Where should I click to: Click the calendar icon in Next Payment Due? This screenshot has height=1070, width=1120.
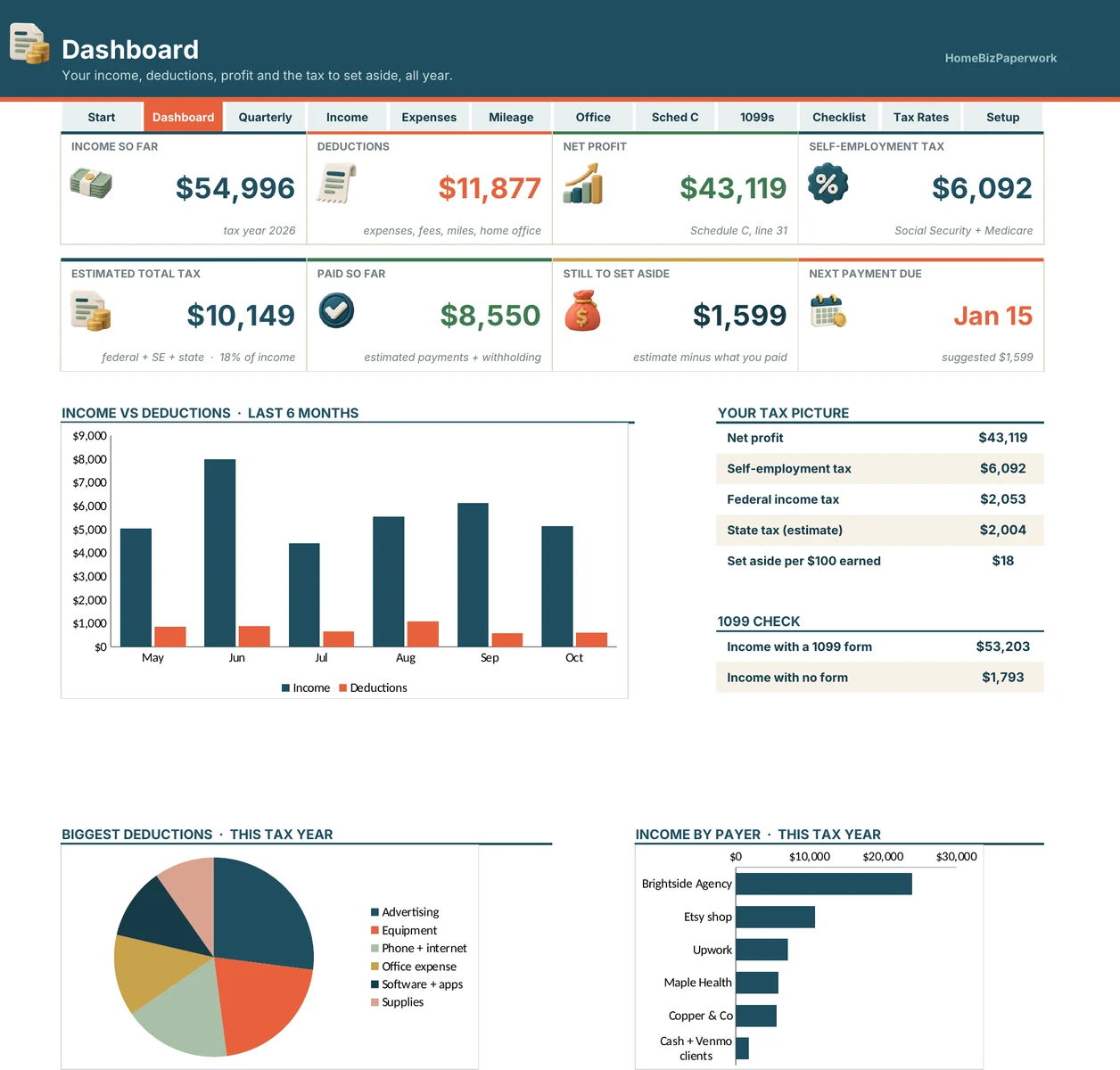point(828,310)
